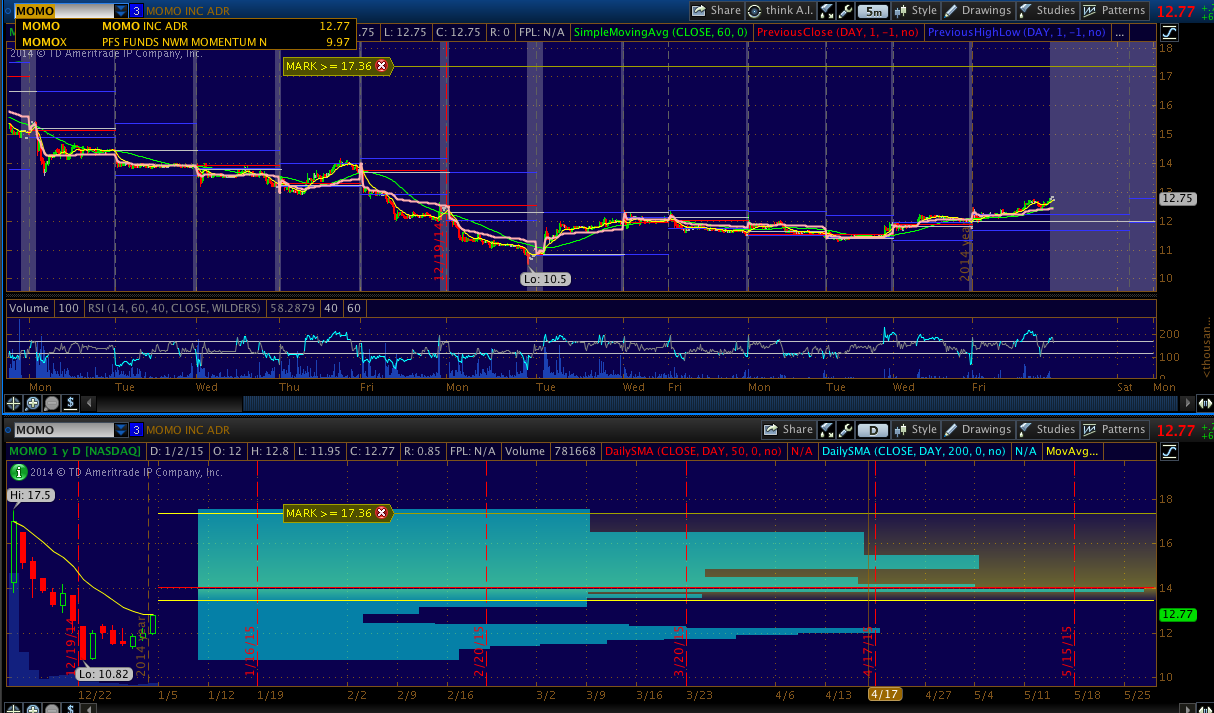
Task: Toggle the curve scale icon on lower chart
Action: [1169, 451]
